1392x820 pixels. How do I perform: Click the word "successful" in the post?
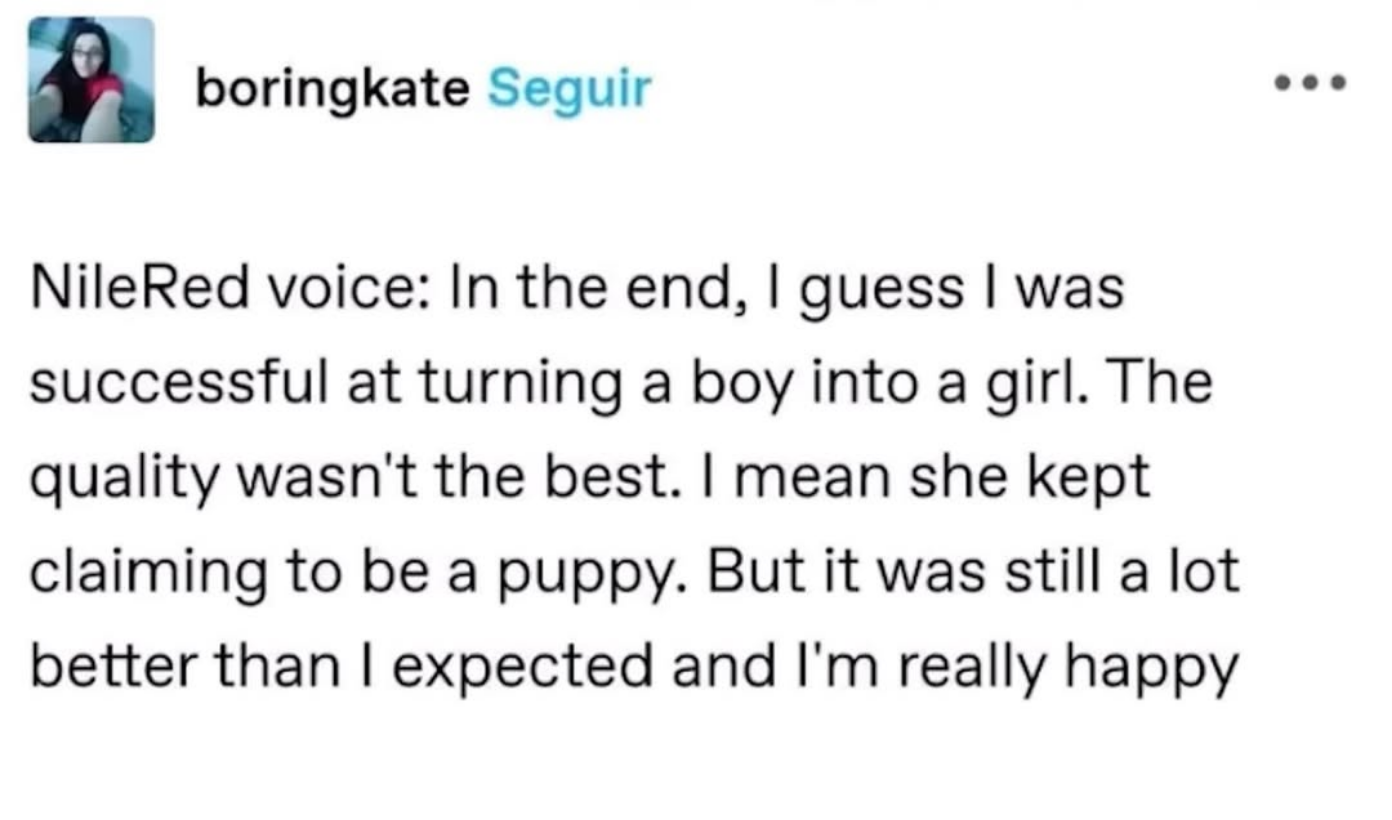(178, 385)
